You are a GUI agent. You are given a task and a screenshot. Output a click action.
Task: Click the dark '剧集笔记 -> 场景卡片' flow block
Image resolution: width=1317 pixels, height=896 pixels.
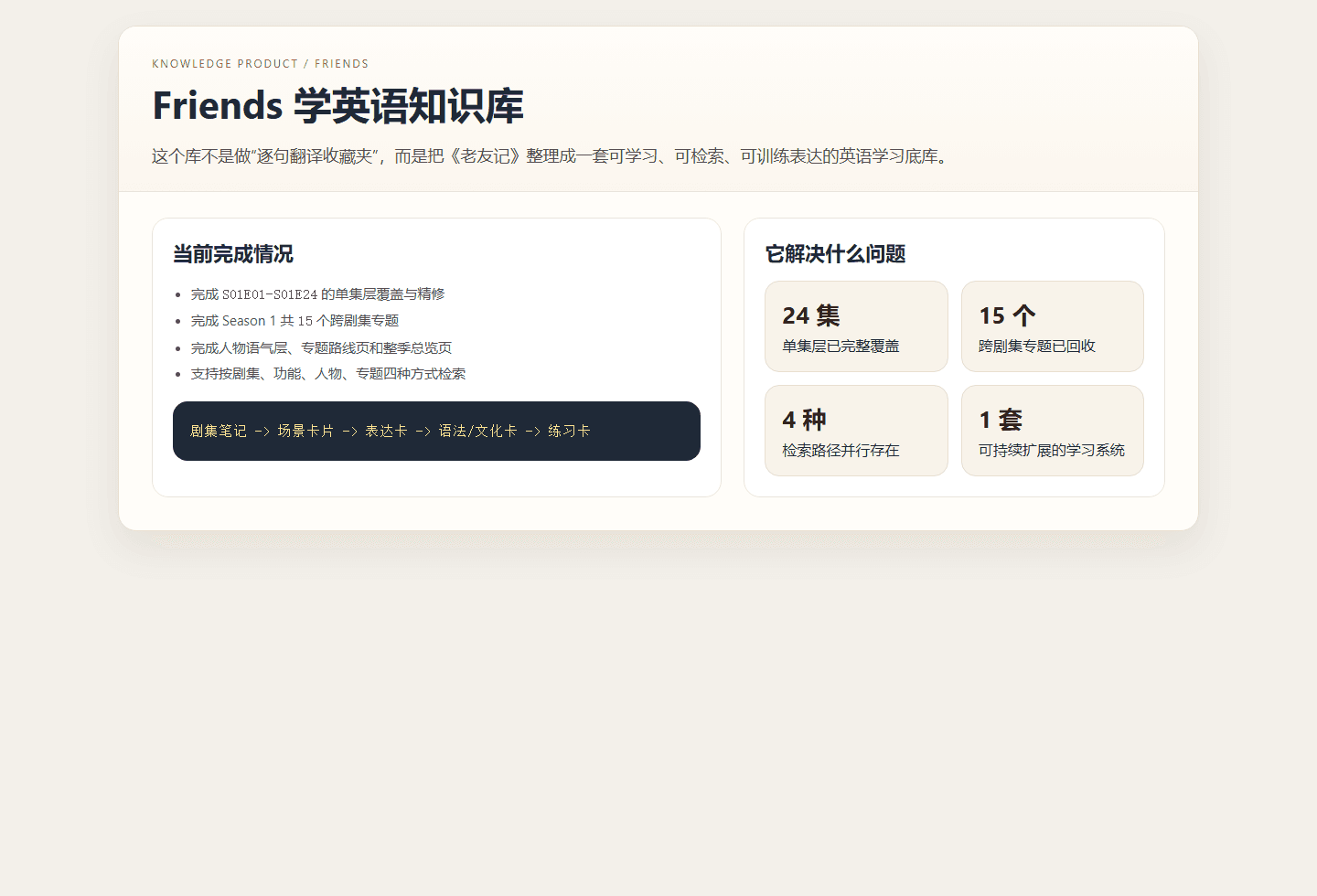436,431
